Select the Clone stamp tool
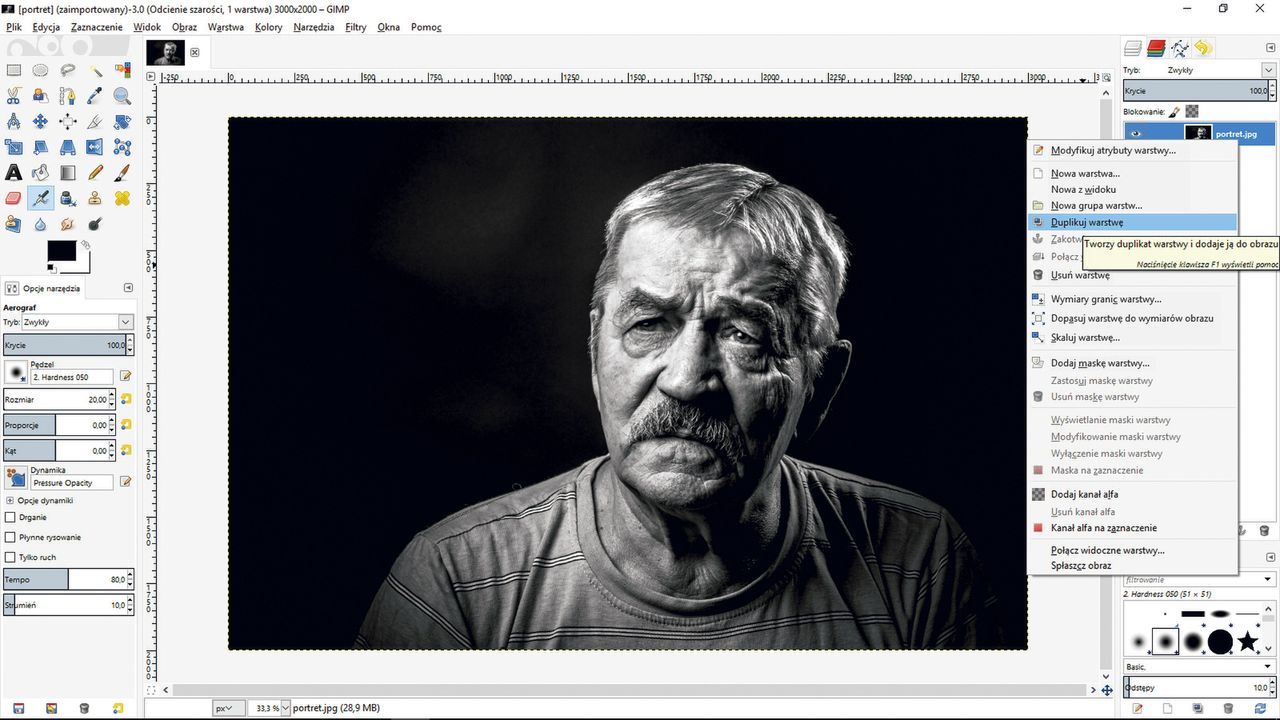Screen dimensions: 1280x720 [x=95, y=198]
